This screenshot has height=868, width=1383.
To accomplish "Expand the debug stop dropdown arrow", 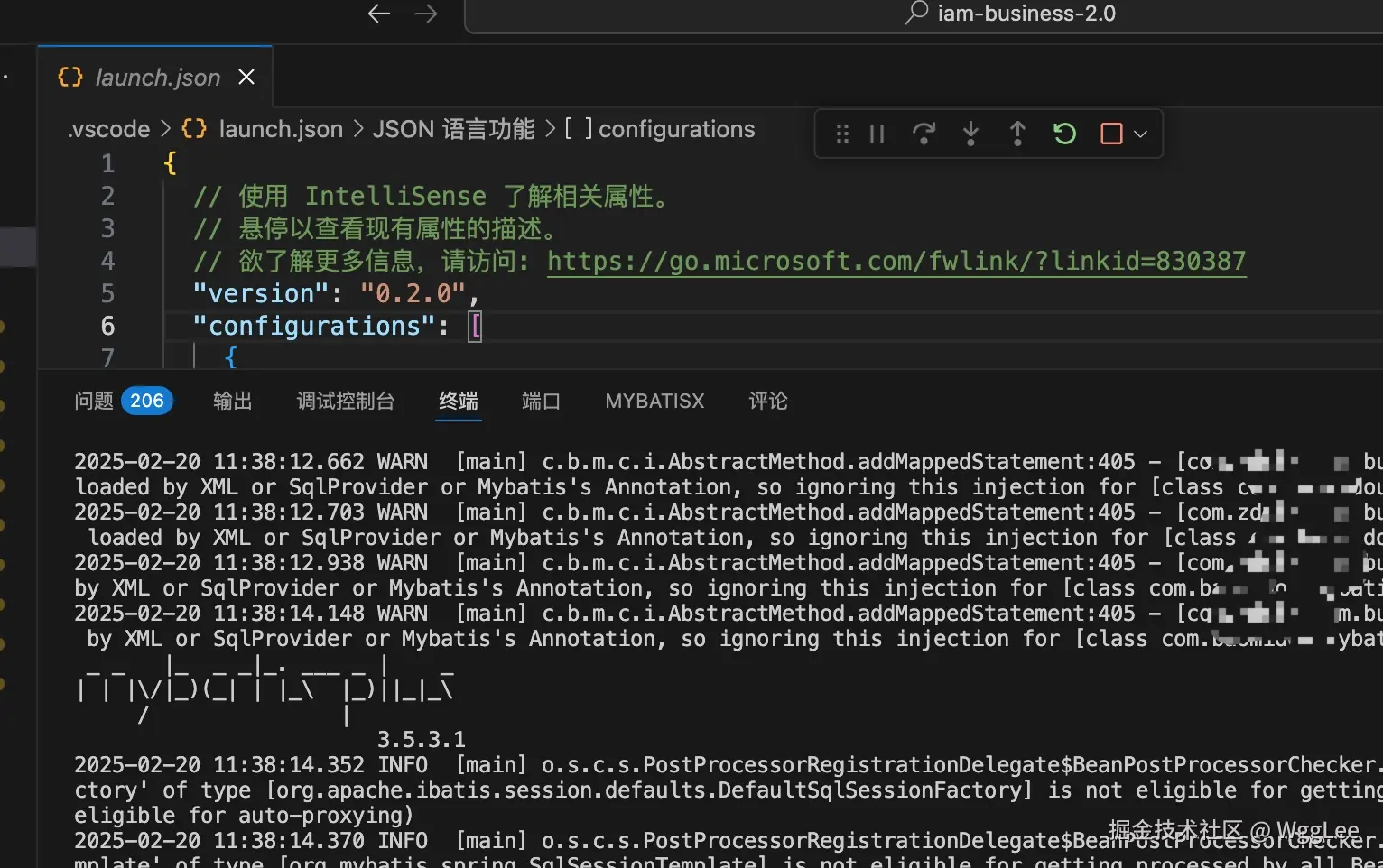I will pos(1140,134).
